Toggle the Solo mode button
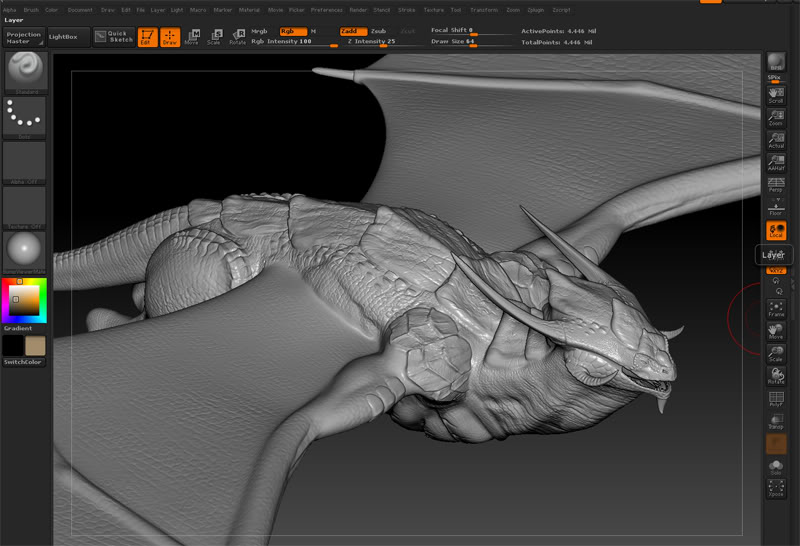This screenshot has width=800, height=546. (776, 467)
